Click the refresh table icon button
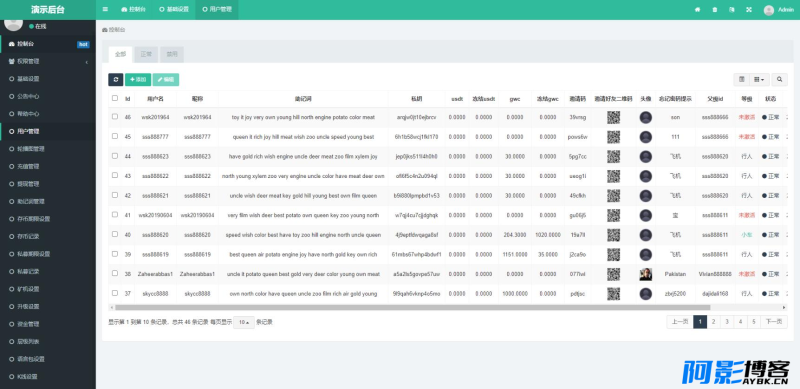The height and width of the screenshot is (389, 800). click(x=116, y=80)
